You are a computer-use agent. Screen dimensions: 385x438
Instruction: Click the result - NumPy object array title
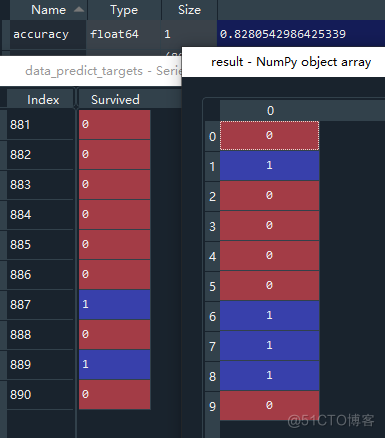pos(291,62)
